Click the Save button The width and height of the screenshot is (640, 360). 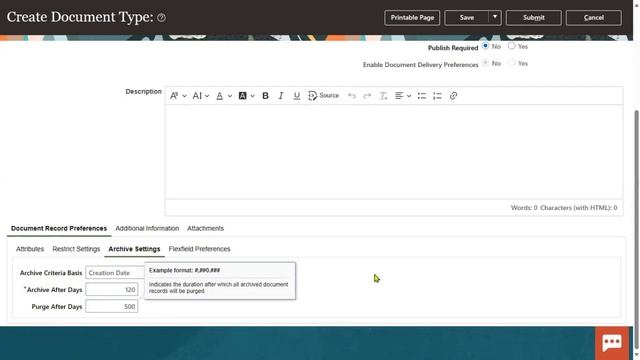[x=467, y=18]
